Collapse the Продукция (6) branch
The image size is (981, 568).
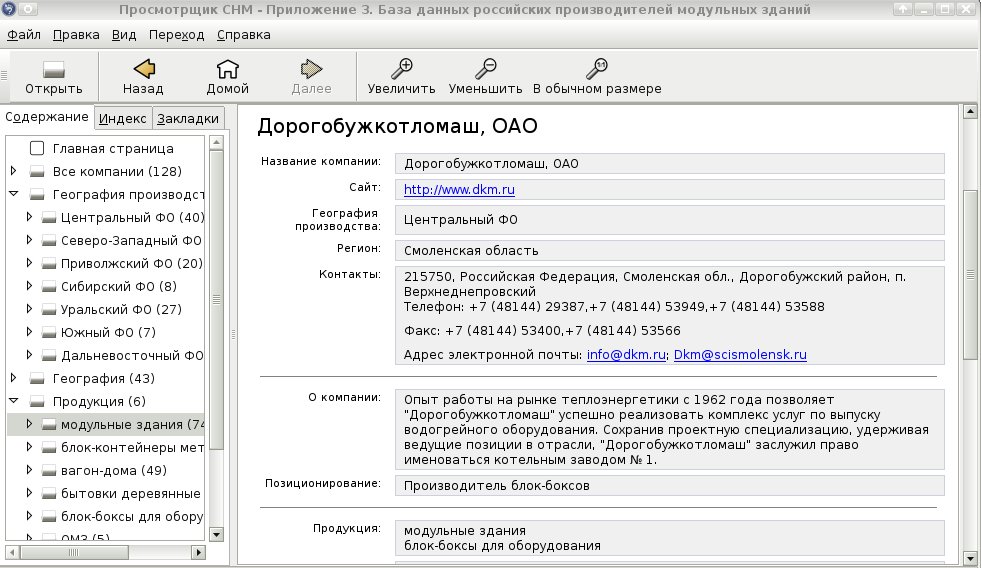(x=13, y=400)
